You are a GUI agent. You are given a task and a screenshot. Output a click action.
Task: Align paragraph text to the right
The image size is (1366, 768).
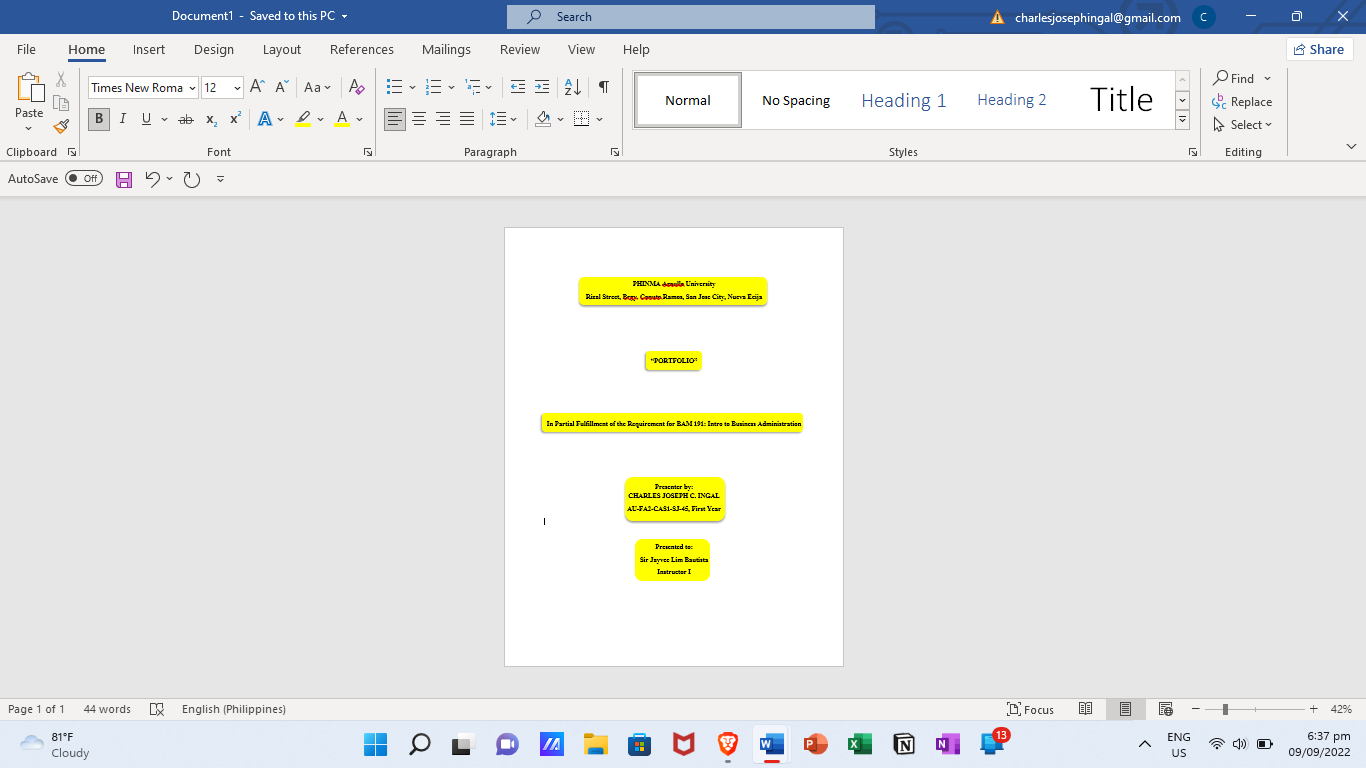pyautogui.click(x=443, y=119)
